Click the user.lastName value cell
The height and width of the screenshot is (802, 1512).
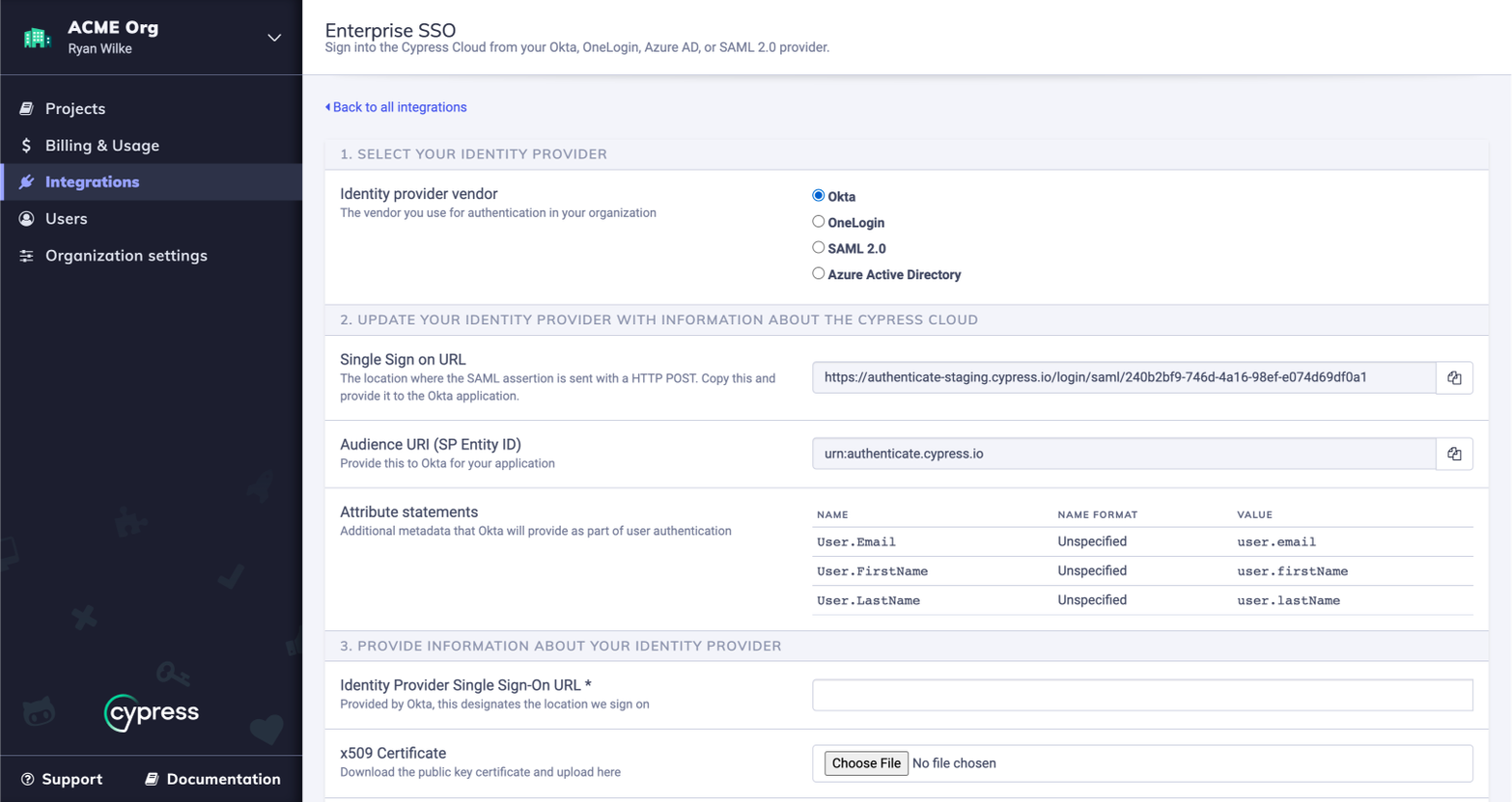1289,600
